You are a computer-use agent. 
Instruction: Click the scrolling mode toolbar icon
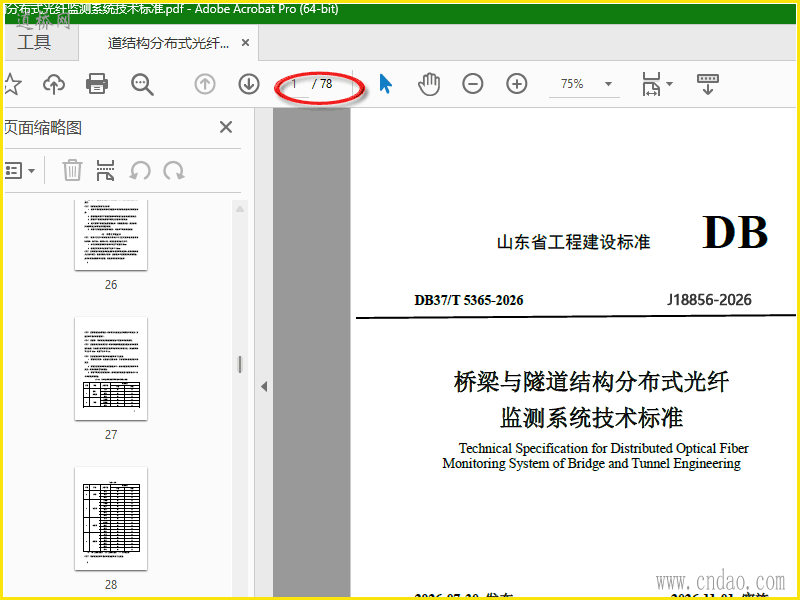708,84
